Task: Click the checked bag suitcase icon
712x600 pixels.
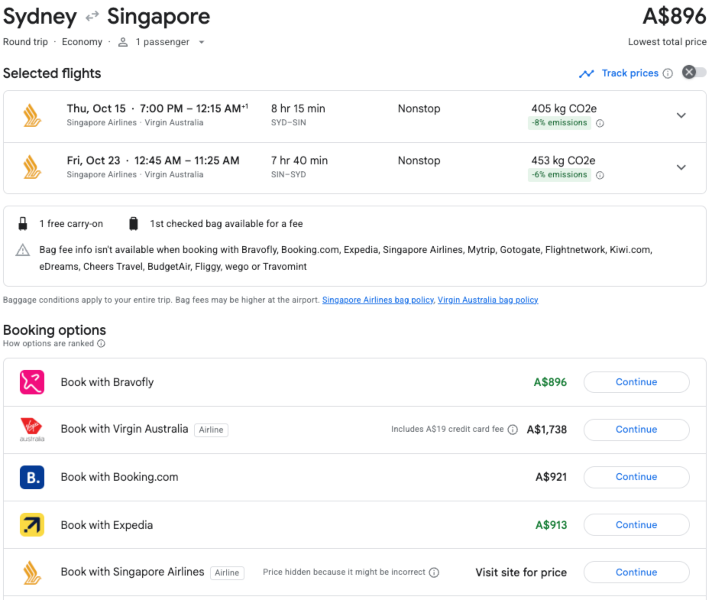Action: 134,223
